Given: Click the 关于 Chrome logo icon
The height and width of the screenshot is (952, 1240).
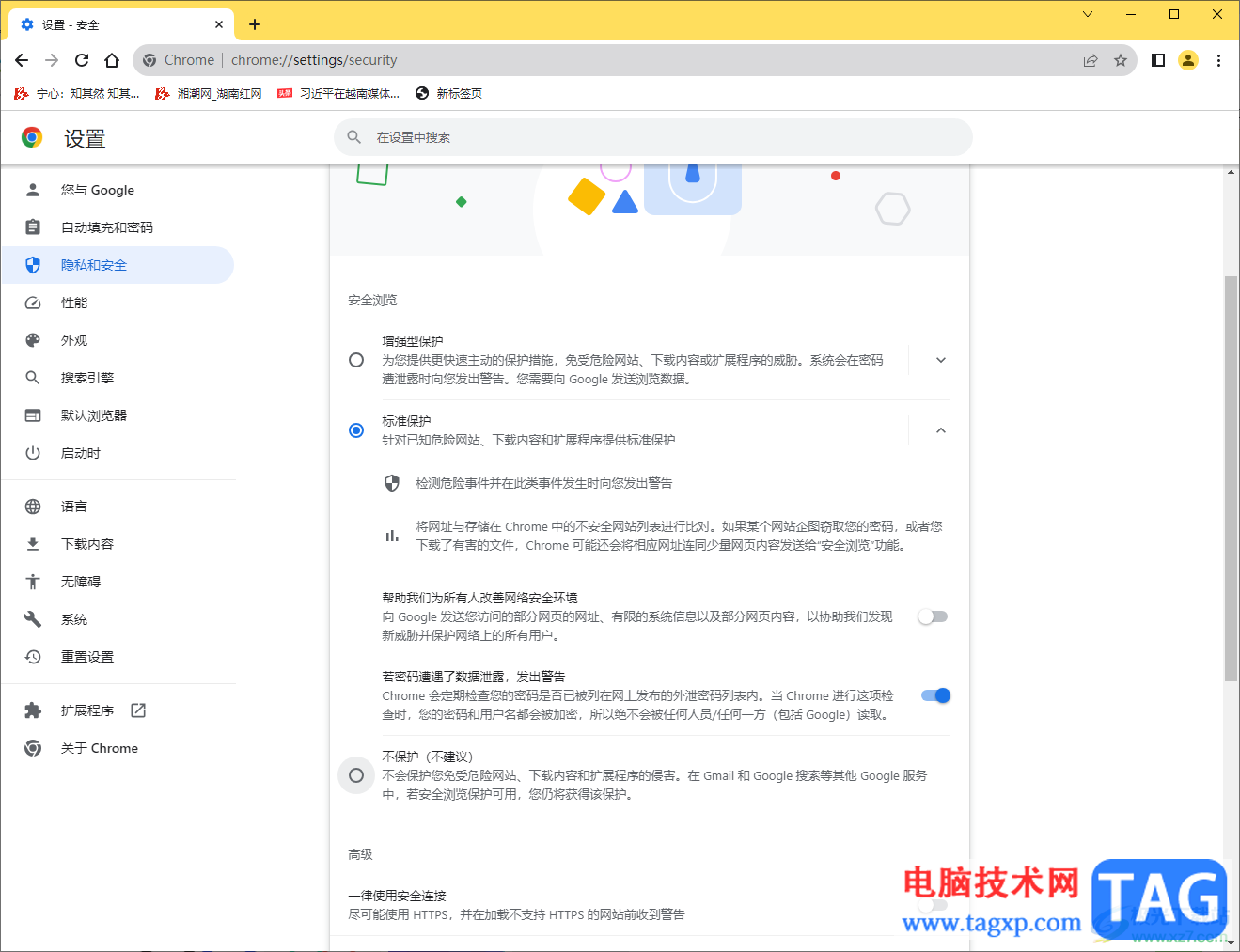Looking at the screenshot, I should (33, 748).
